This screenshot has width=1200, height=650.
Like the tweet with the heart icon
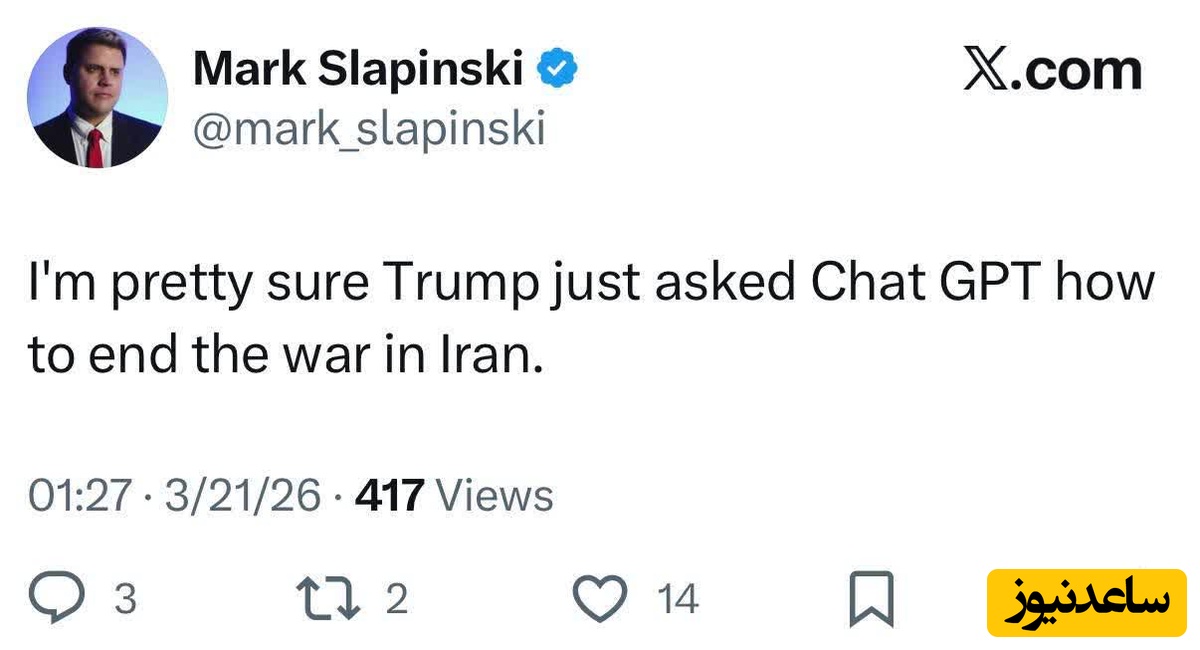(x=601, y=599)
